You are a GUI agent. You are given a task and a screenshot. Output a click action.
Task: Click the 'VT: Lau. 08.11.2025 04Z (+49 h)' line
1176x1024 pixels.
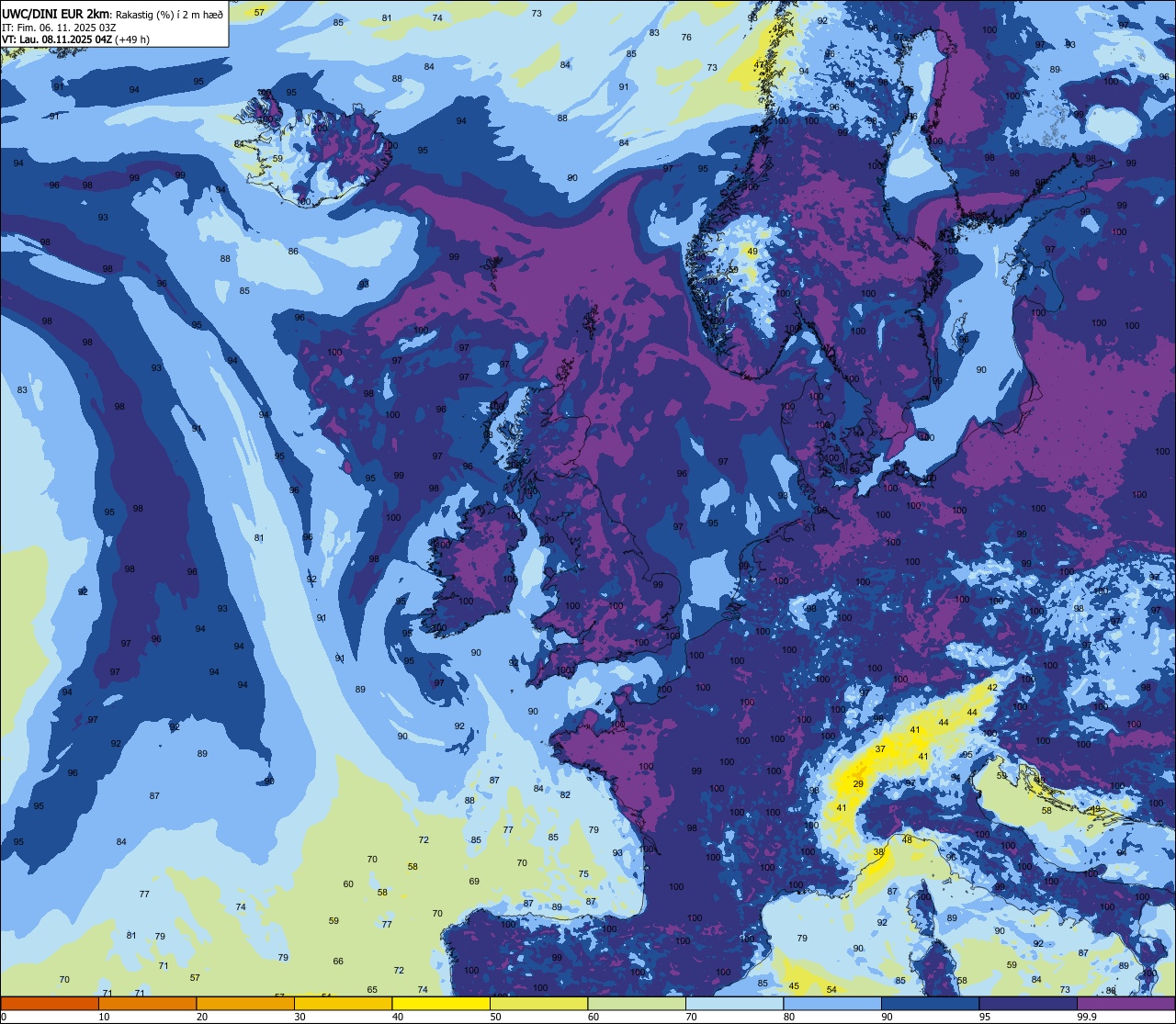76,39
